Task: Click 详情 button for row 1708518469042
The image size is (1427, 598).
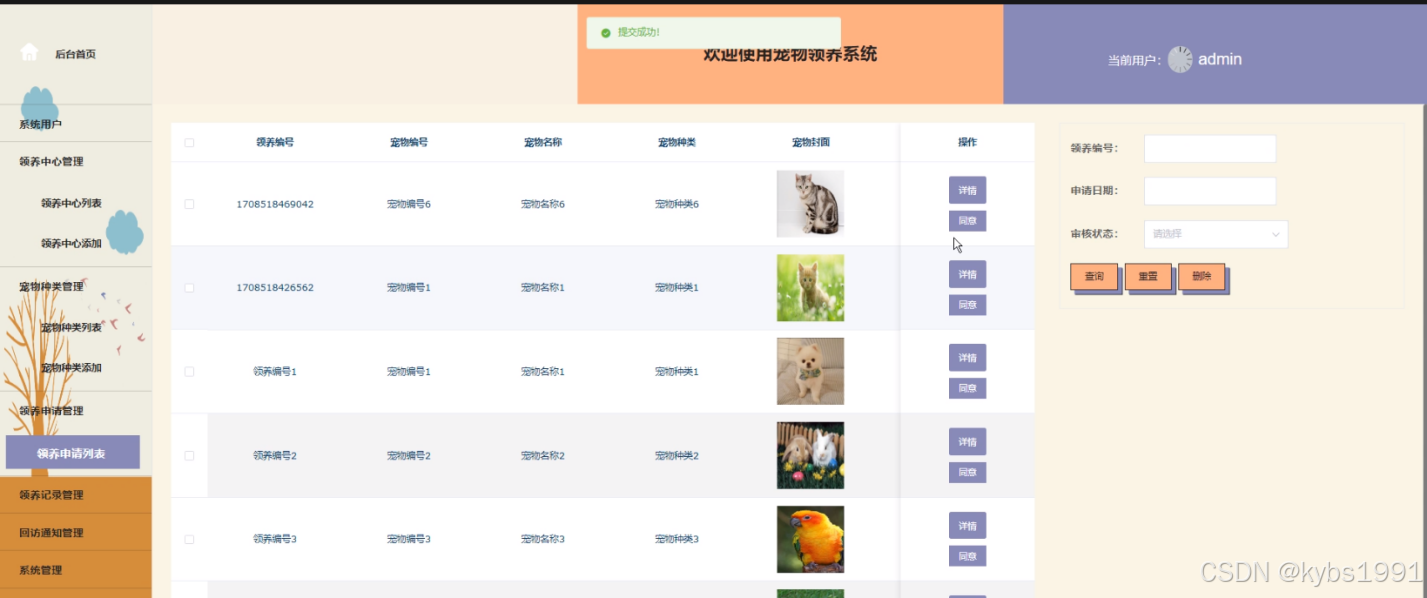Action: click(x=967, y=190)
